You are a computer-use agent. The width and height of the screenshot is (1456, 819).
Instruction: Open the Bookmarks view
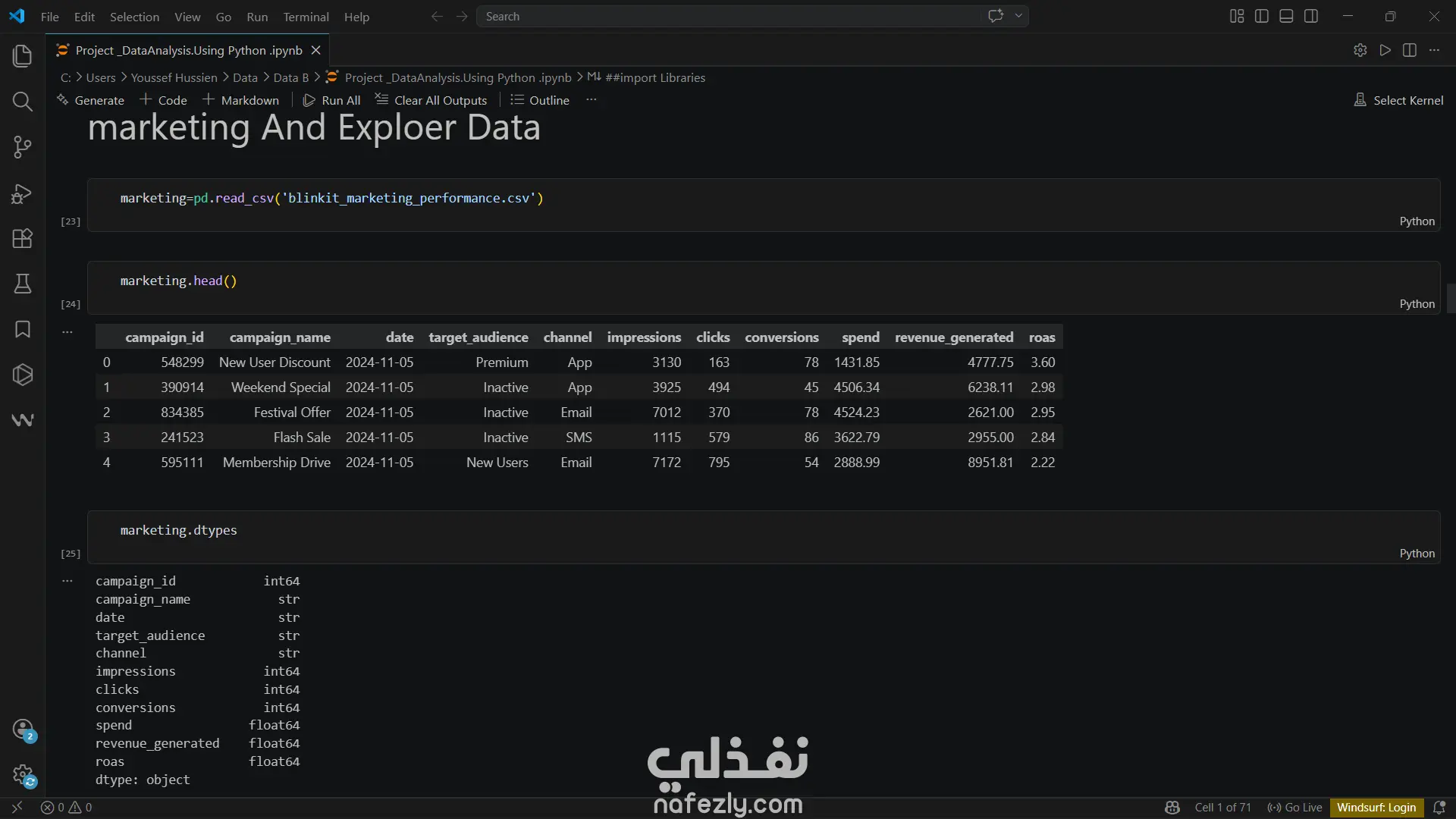[23, 329]
